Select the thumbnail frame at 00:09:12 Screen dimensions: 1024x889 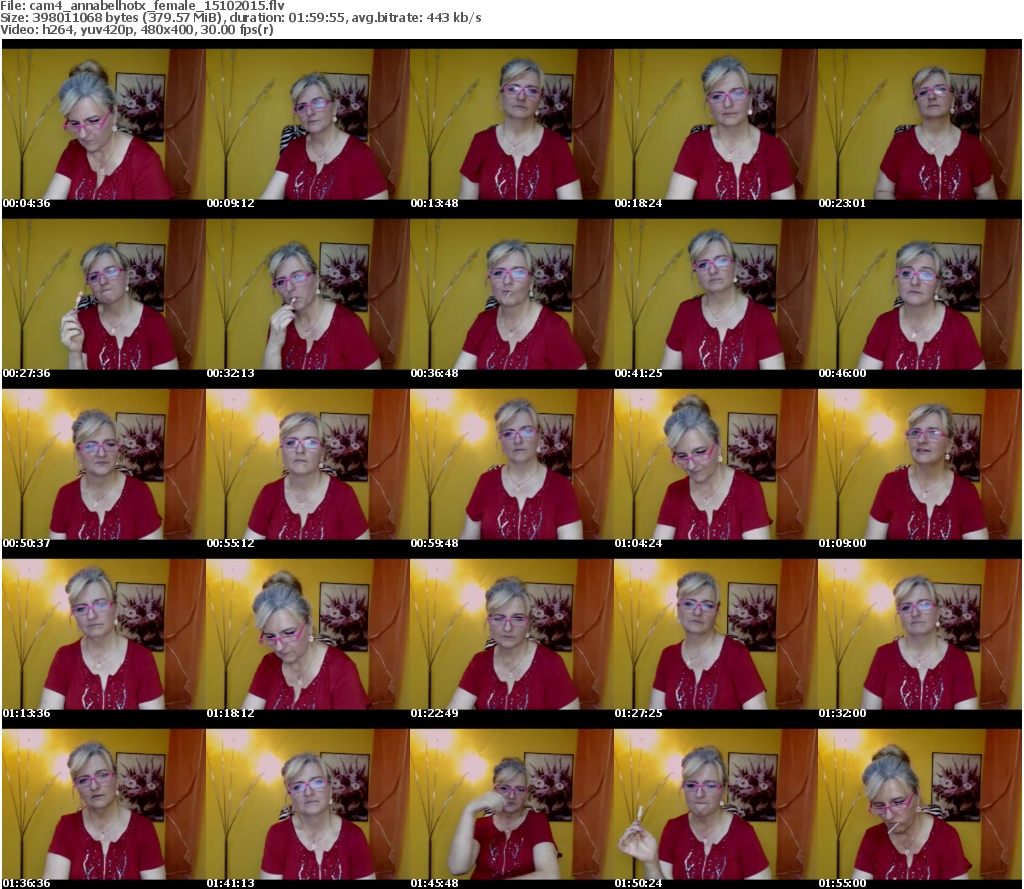(308, 124)
